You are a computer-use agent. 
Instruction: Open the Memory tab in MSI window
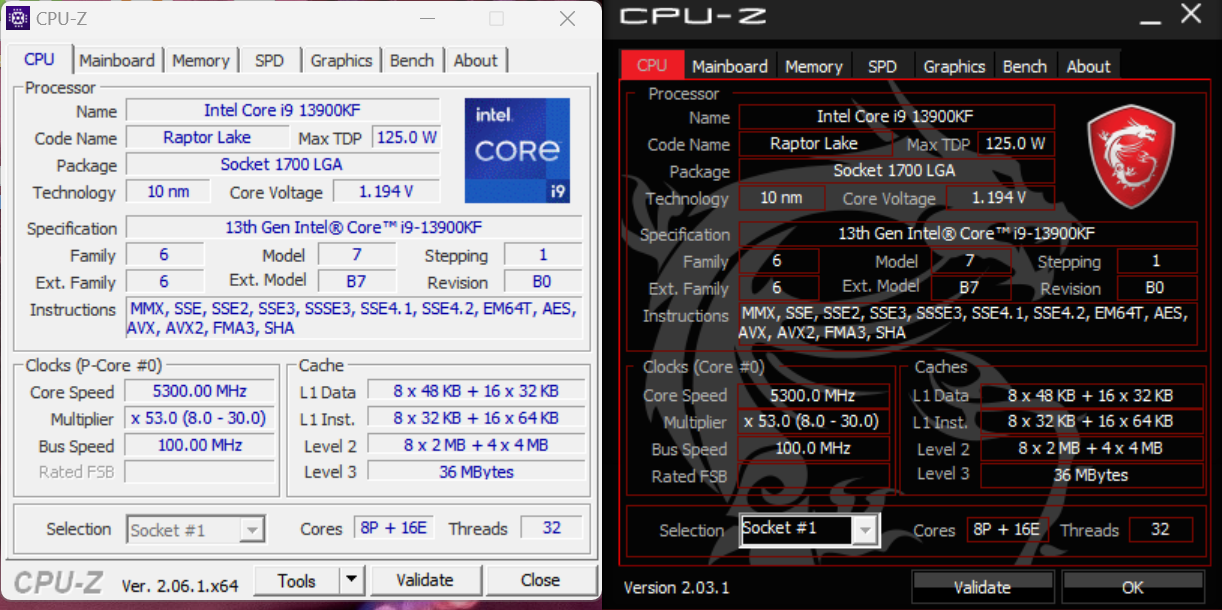(813, 66)
